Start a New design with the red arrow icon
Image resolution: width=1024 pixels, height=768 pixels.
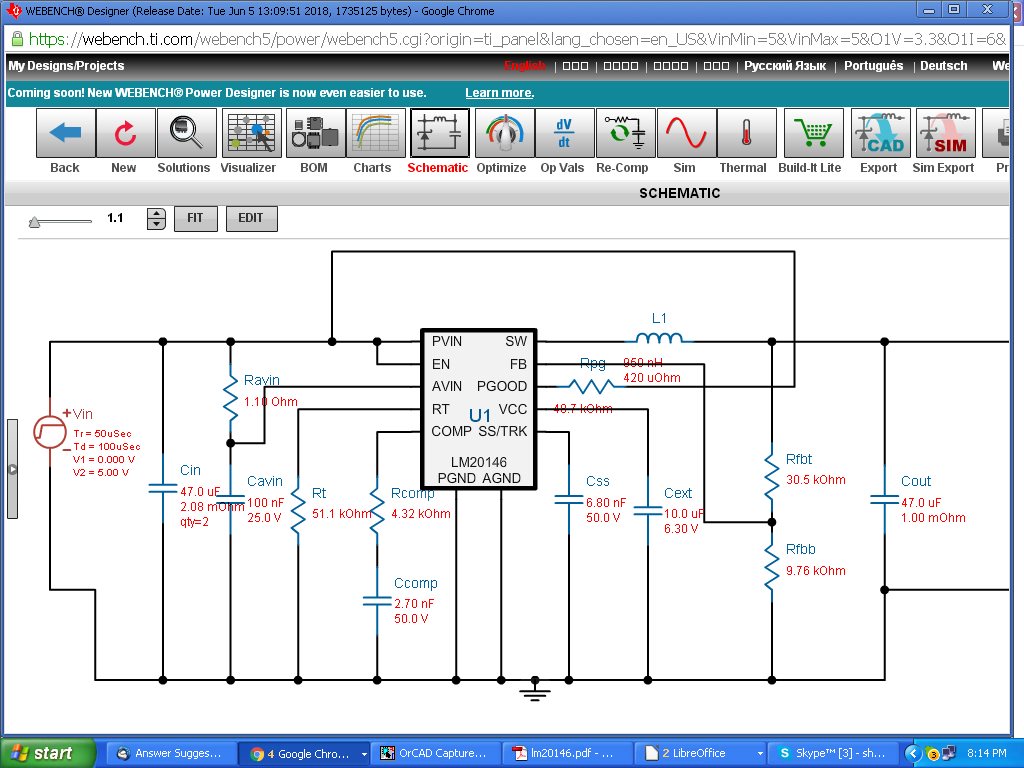point(125,133)
